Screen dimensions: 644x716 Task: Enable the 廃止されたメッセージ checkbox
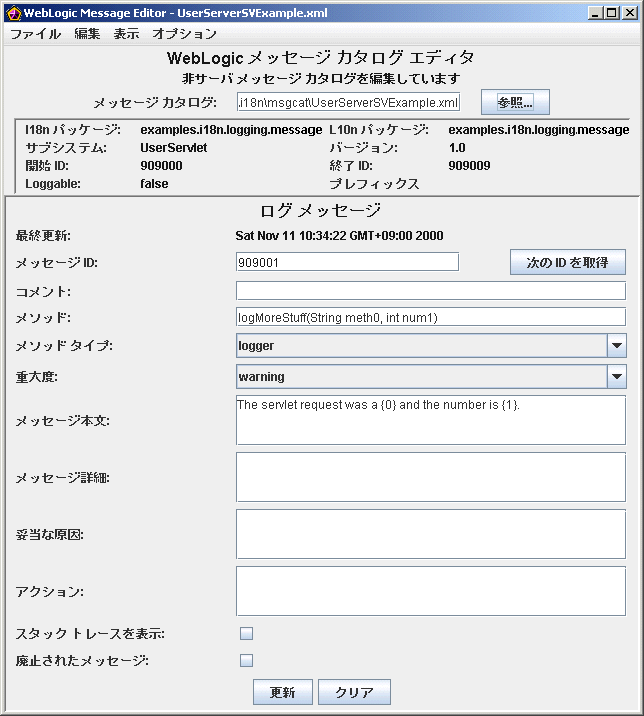click(247, 660)
